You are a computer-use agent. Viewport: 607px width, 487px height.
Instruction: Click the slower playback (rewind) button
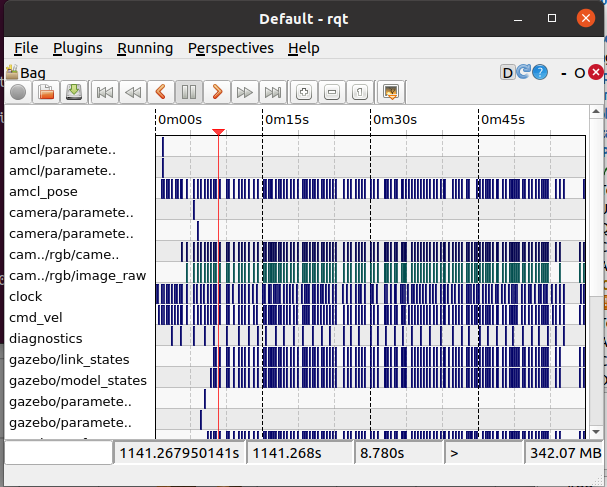point(132,92)
